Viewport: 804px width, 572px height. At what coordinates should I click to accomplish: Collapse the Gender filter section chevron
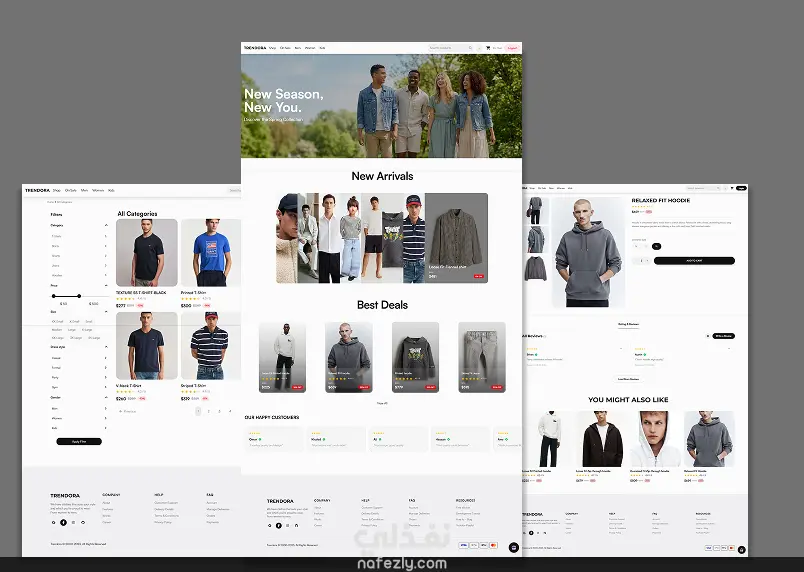[x=106, y=398]
